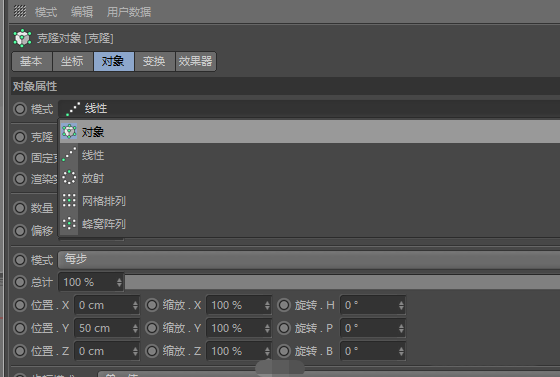
Task: Toggle animation dot for 缩放 . X
Action: [x=152, y=305]
